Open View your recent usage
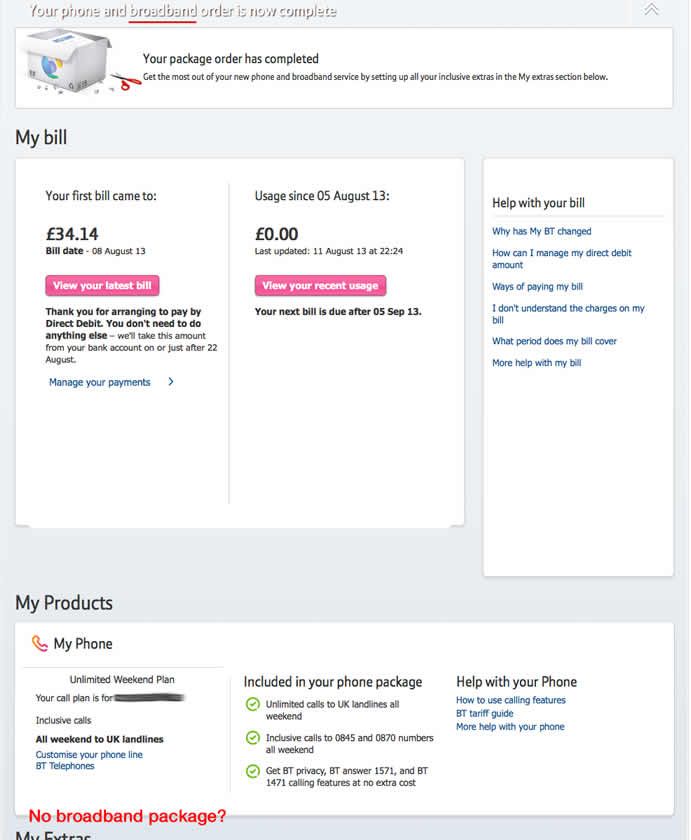Viewport: 691px width, 840px height. (x=320, y=286)
